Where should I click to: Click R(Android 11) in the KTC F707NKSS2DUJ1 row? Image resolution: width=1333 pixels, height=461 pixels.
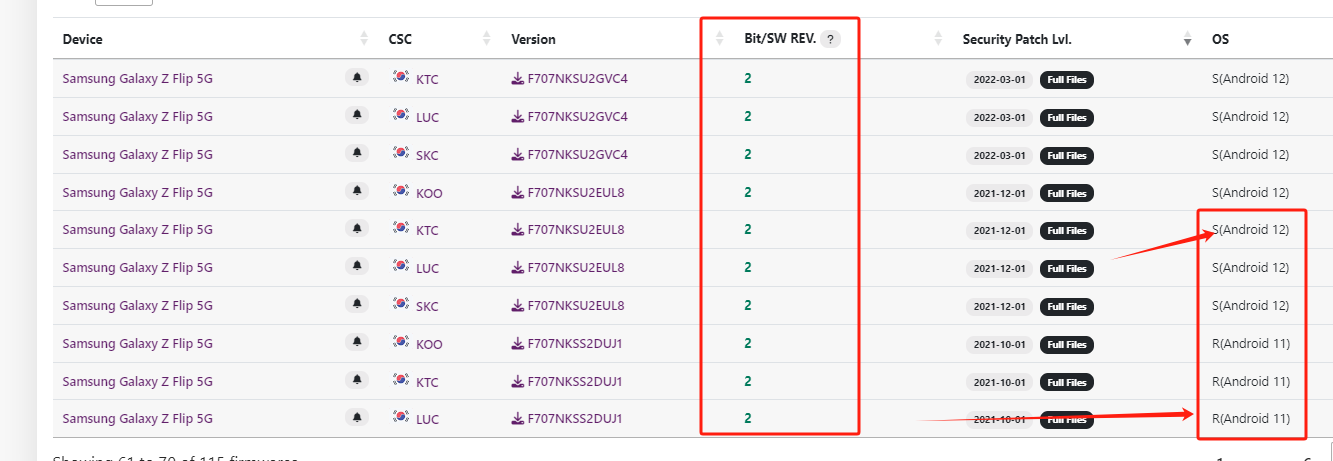[1250, 381]
